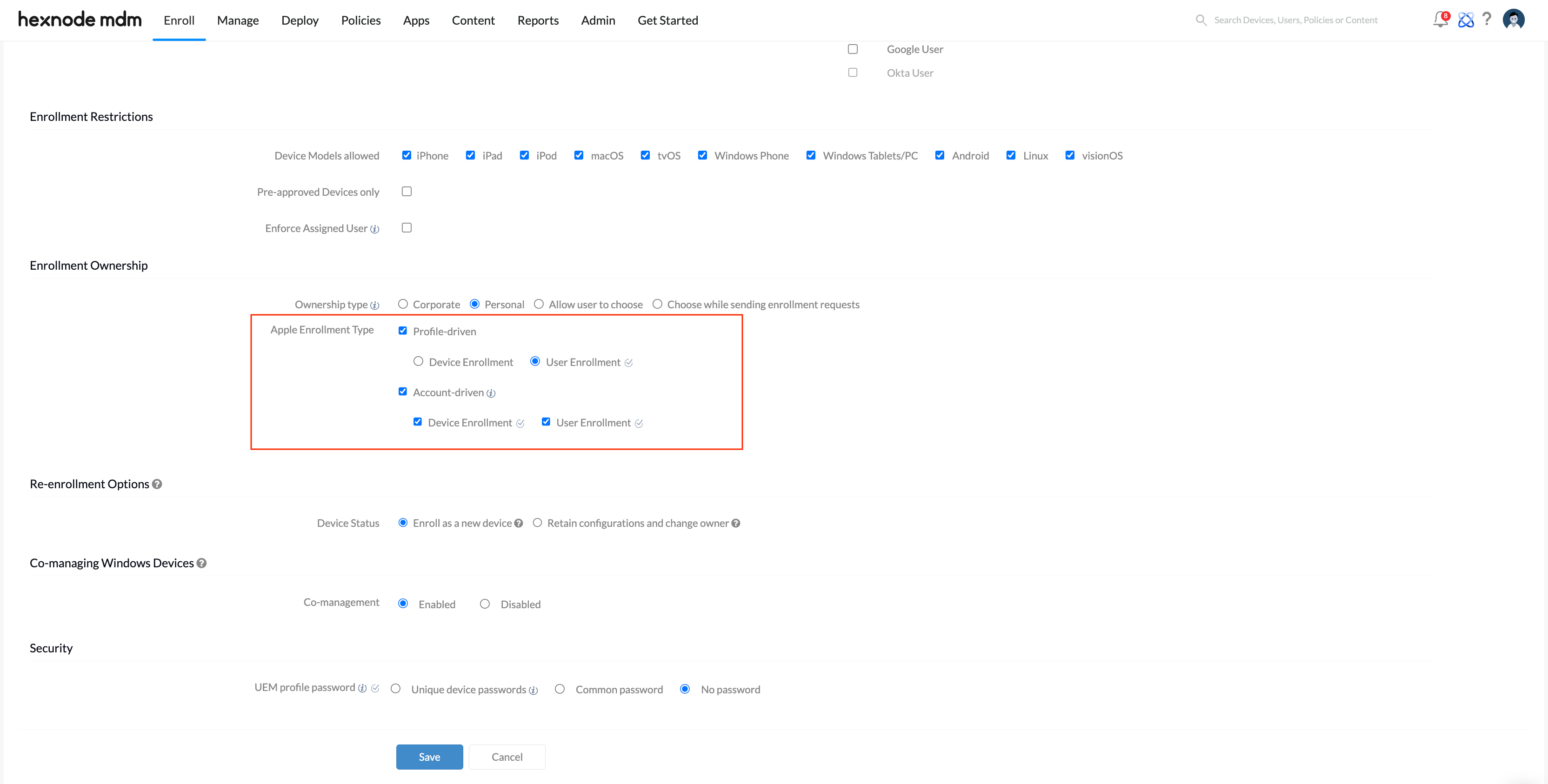The width and height of the screenshot is (1548, 784).
Task: Open help icon beside Re-enrollment Options
Action: [157, 484]
